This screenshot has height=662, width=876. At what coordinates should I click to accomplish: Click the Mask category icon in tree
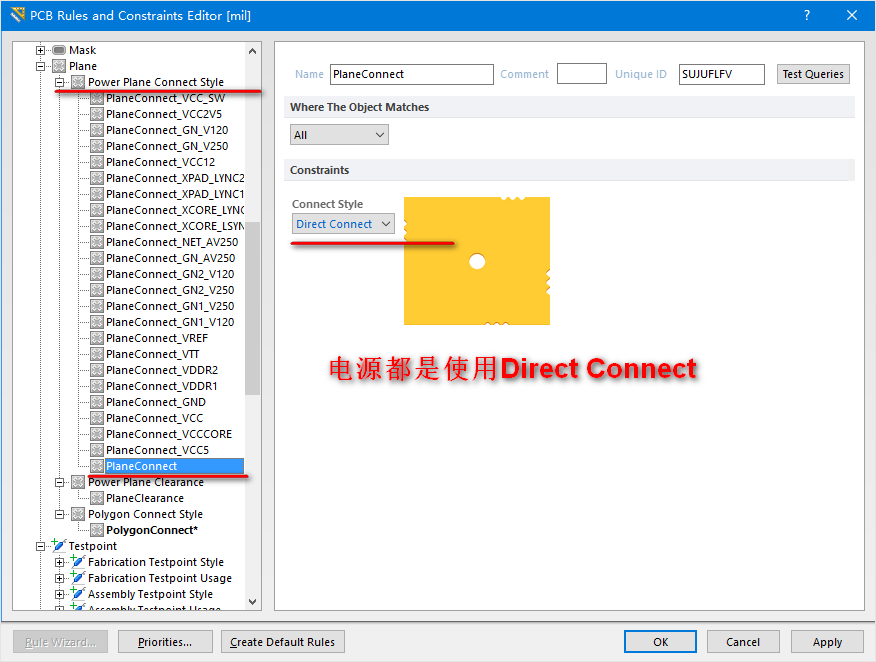59,50
